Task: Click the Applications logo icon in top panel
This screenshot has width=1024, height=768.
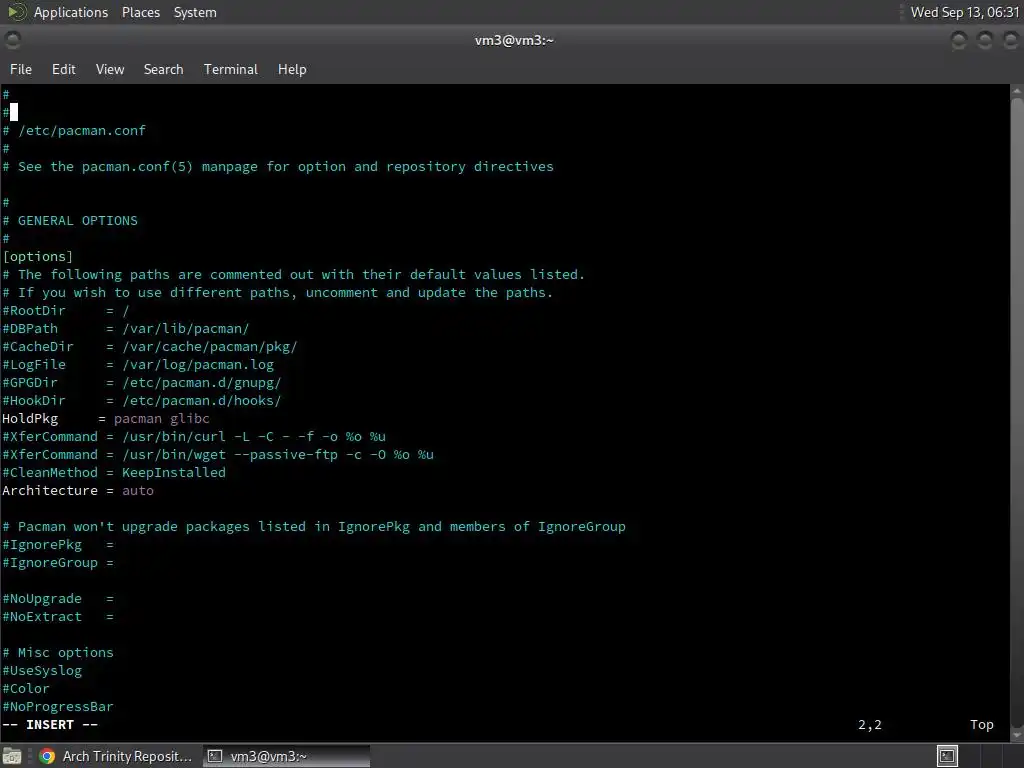Action: (x=17, y=12)
